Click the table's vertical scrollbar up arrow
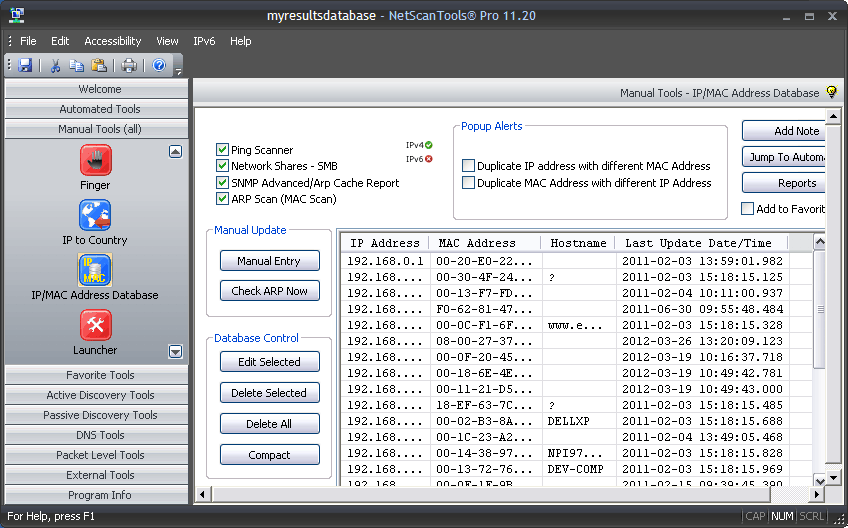Screen dimensions: 848x528 (819, 241)
